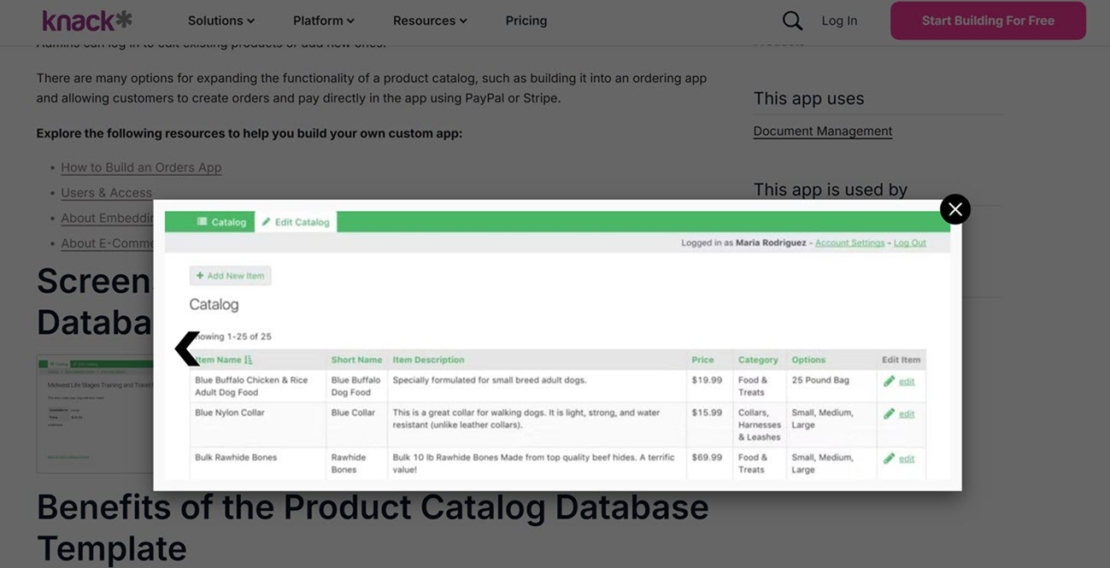Sort by the Item Name column icon
The image size is (1110, 568).
(248, 360)
